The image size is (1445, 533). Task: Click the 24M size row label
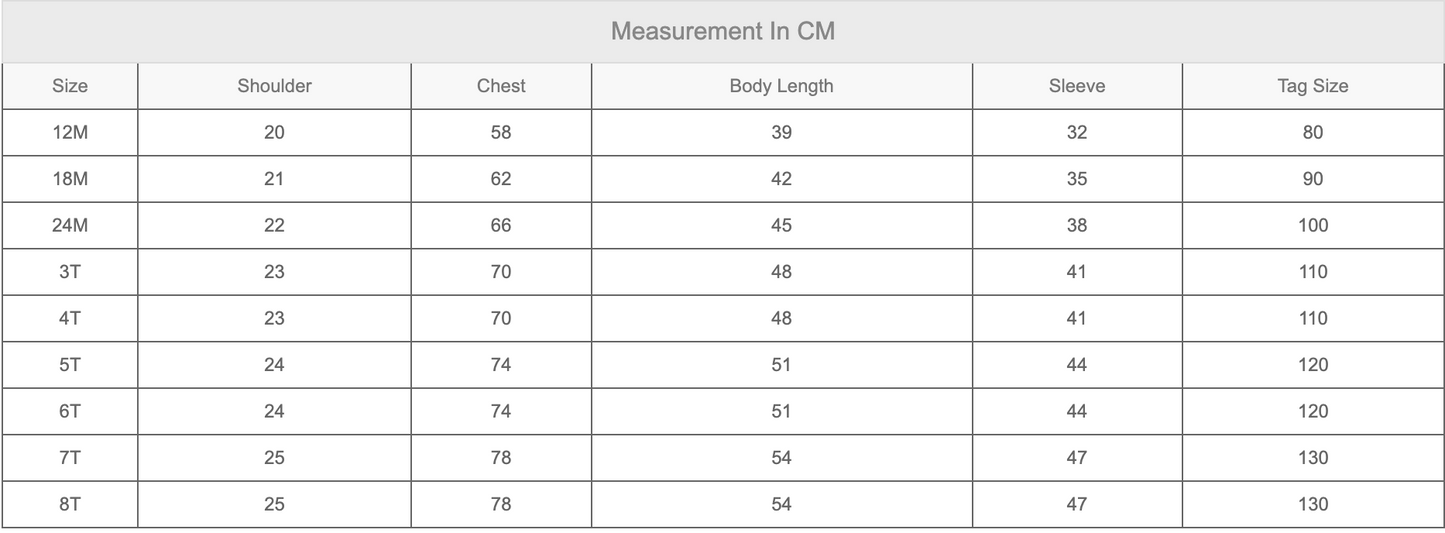click(70, 225)
